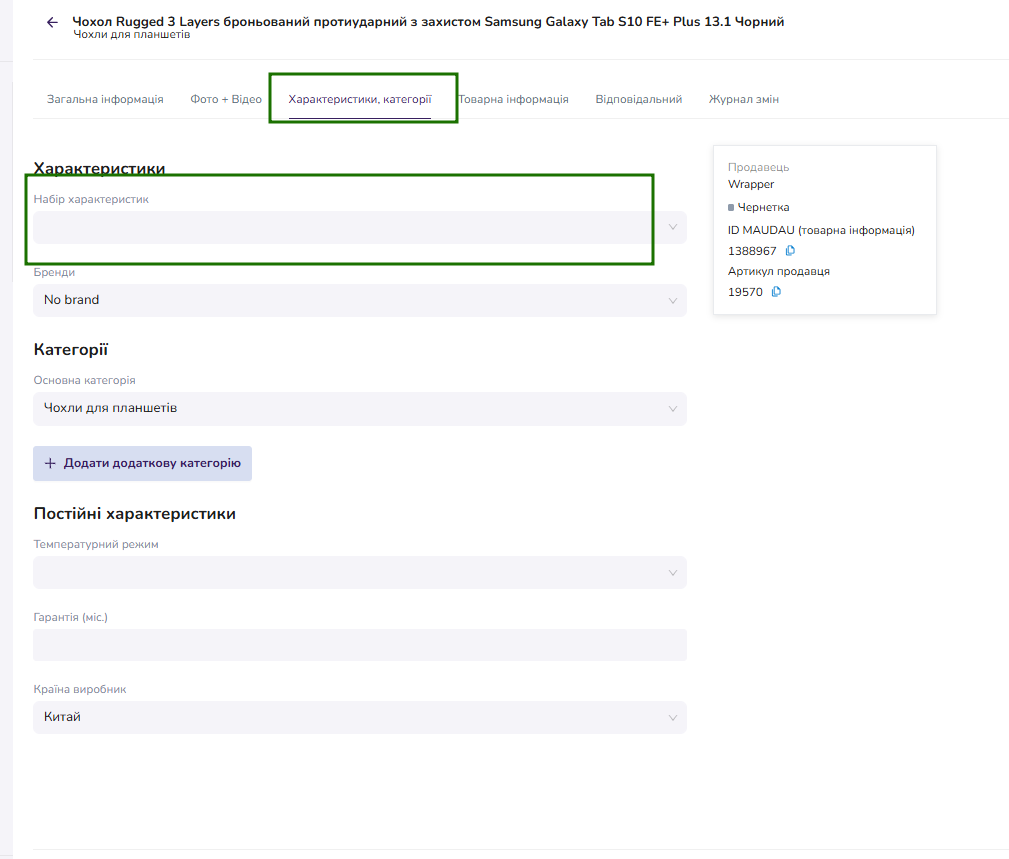1009x859 pixels.
Task: Click the product title Чохол Rugged 3 Layers
Action: pyautogui.click(x=428, y=22)
